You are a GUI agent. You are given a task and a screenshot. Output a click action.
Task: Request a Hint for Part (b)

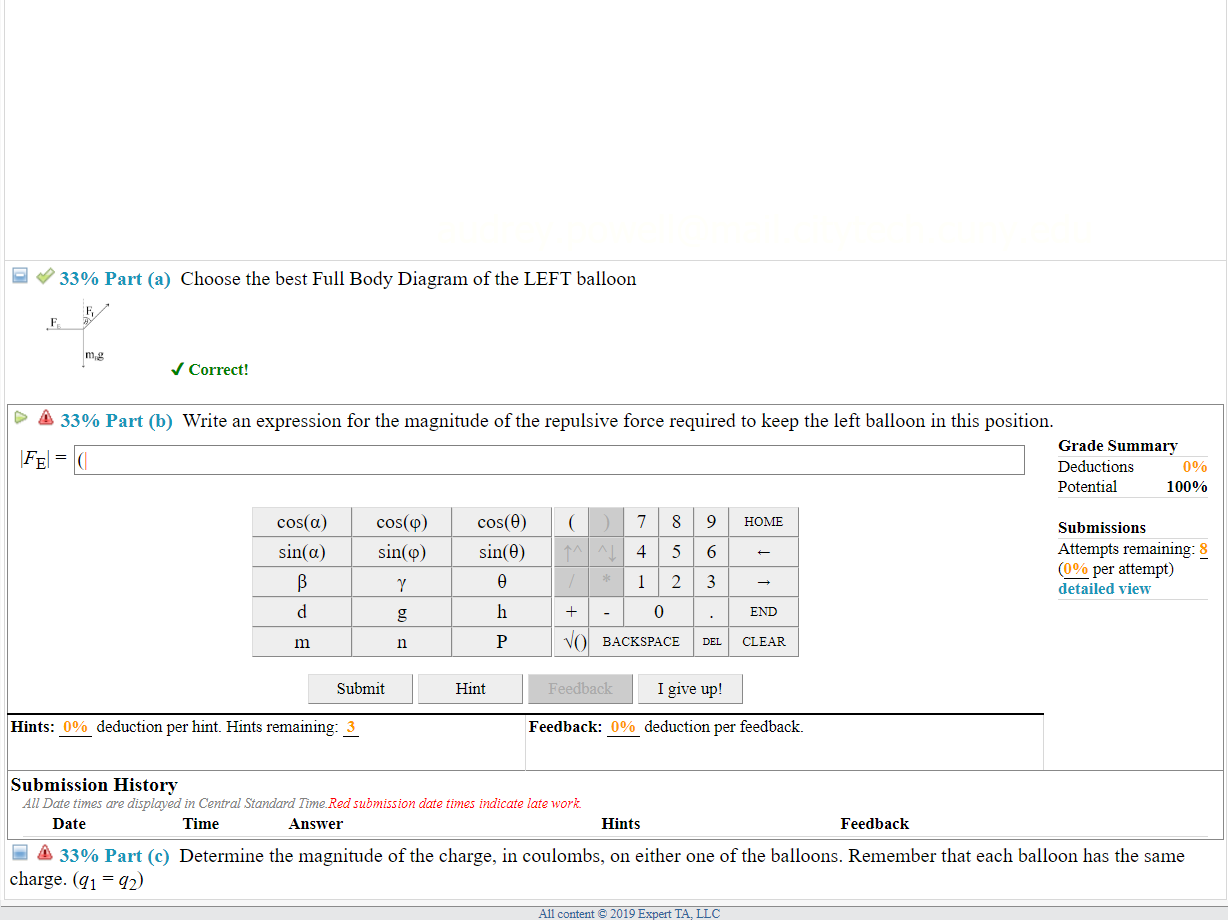pos(469,688)
